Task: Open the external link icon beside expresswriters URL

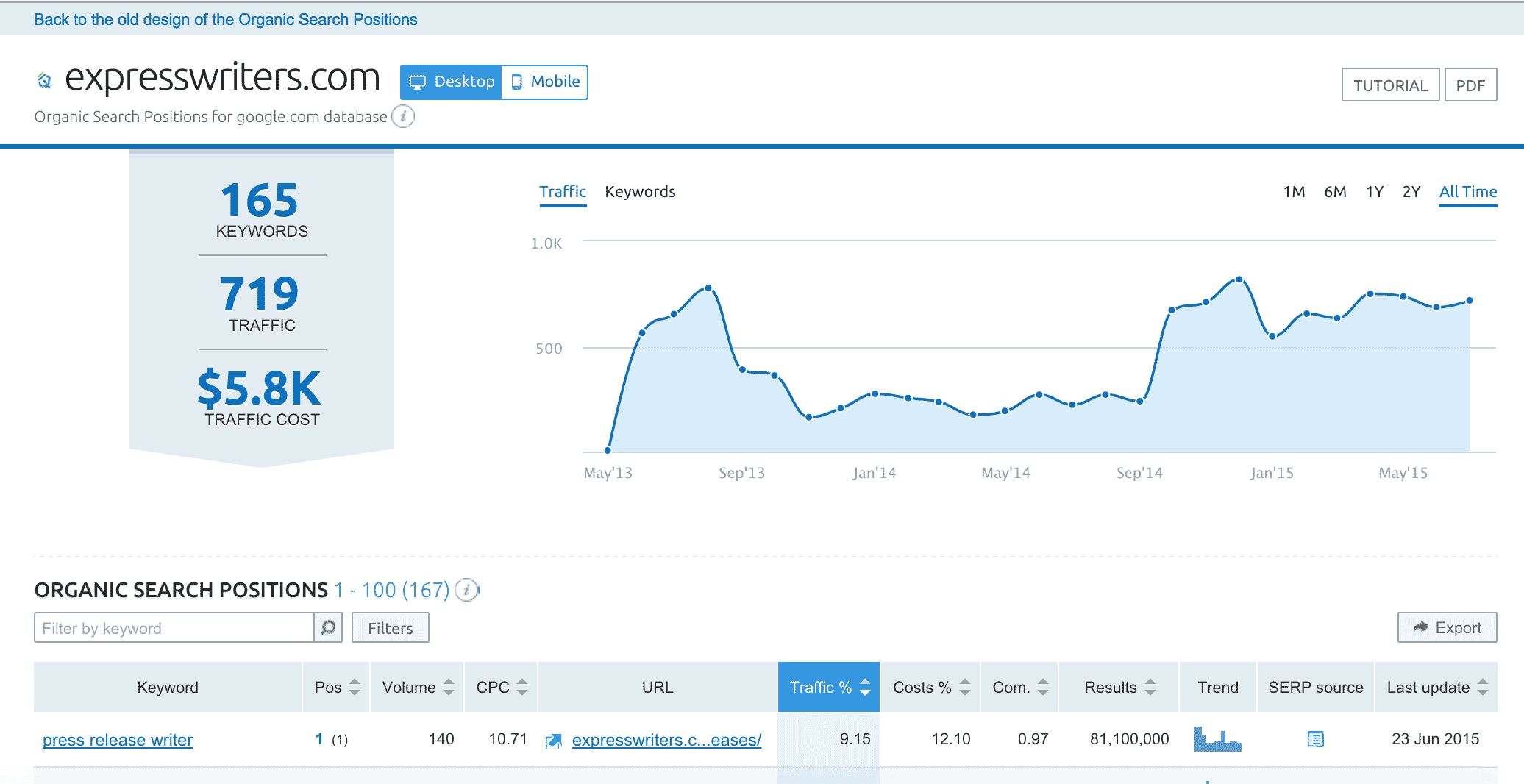Action: (553, 741)
